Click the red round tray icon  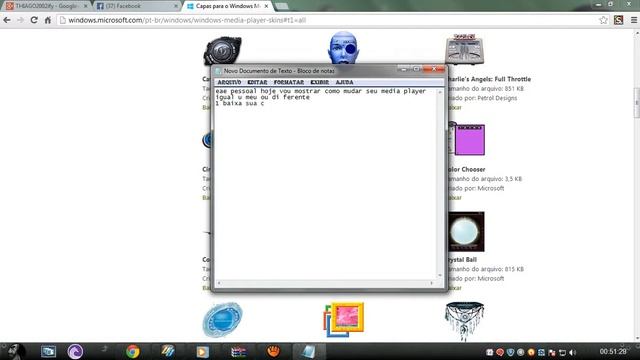[500, 352]
